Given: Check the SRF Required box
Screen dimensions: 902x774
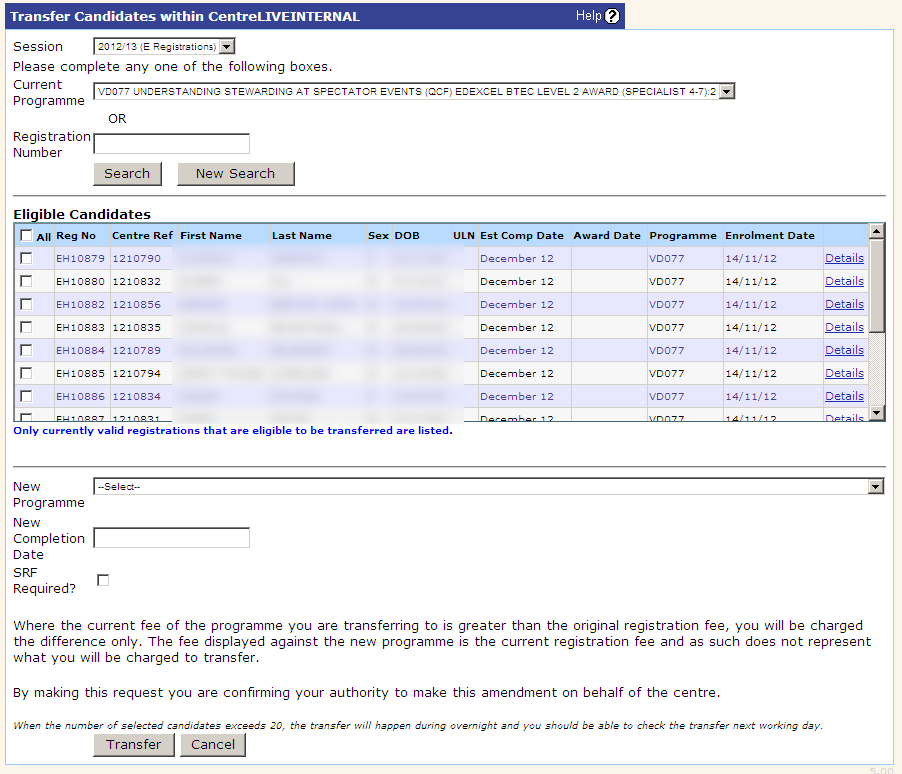Looking at the screenshot, I should tap(103, 580).
